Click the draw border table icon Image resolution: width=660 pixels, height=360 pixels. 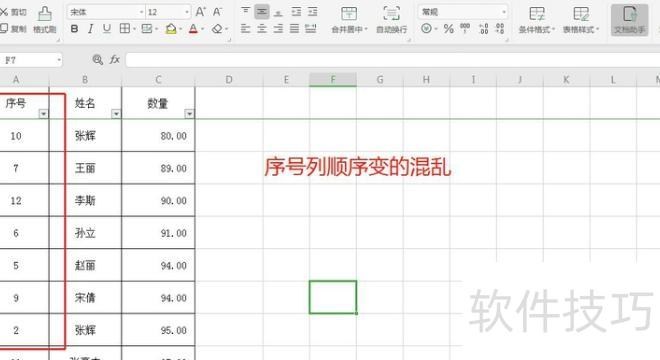tap(147, 29)
